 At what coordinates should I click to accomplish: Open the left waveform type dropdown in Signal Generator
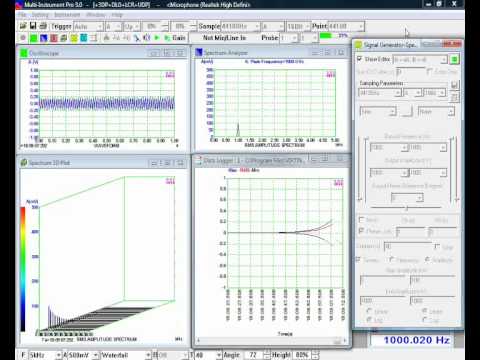[x=378, y=112]
